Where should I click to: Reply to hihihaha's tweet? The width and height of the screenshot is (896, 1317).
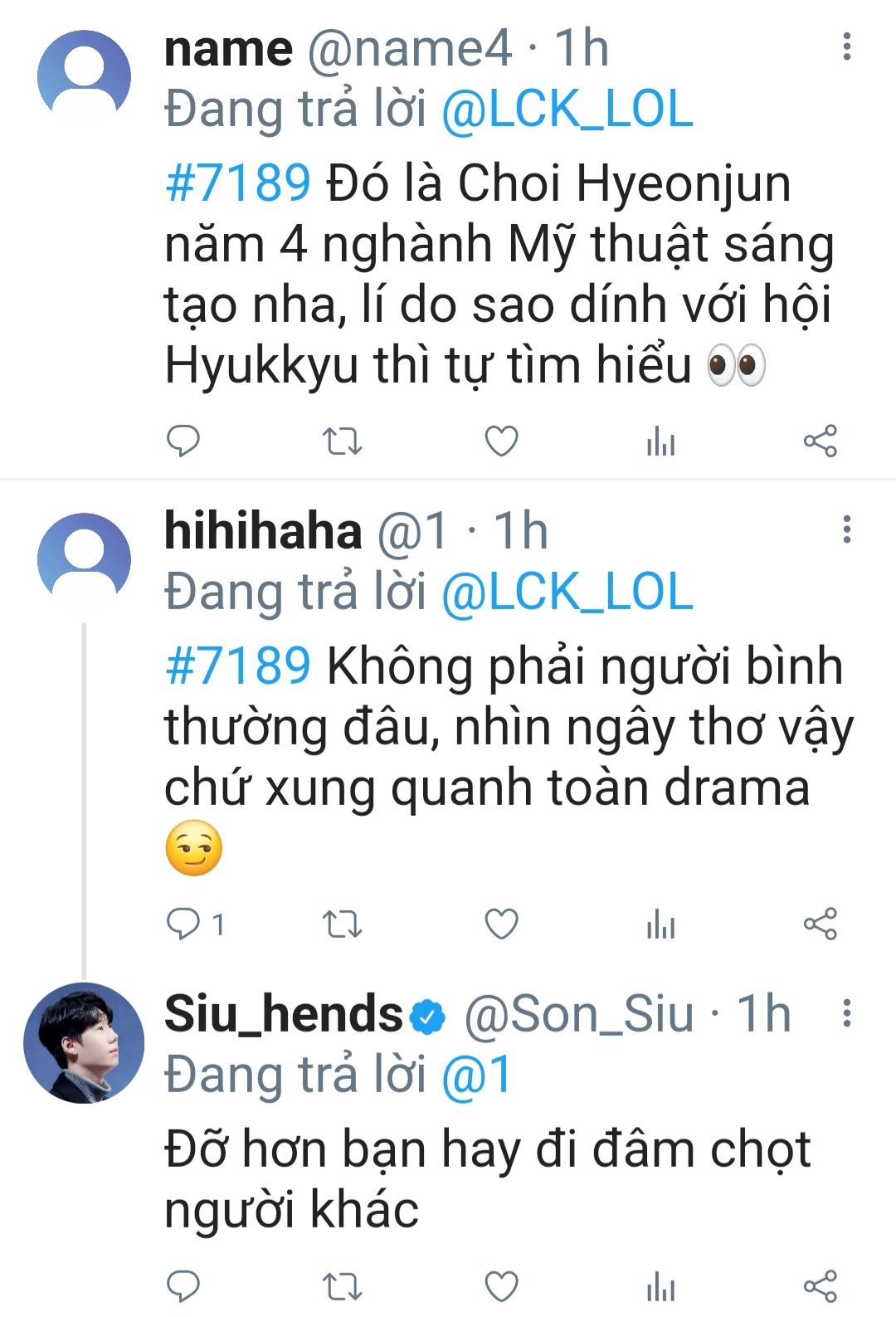183,924
